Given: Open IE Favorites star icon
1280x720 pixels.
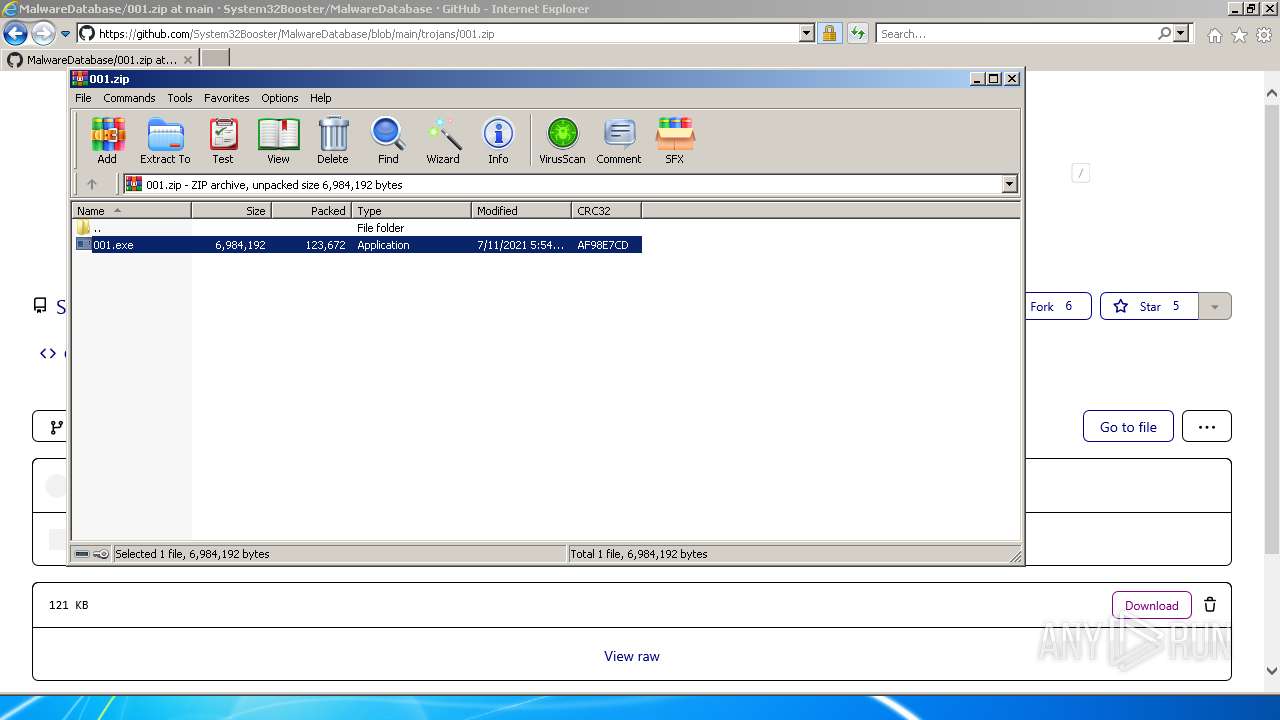Looking at the screenshot, I should tap(1239, 35).
